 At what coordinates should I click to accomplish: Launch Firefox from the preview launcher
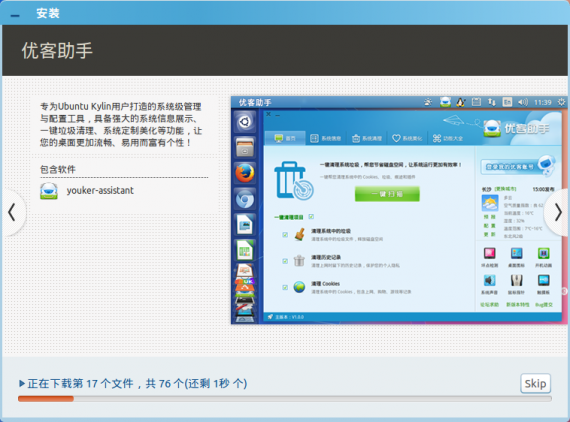[245, 173]
